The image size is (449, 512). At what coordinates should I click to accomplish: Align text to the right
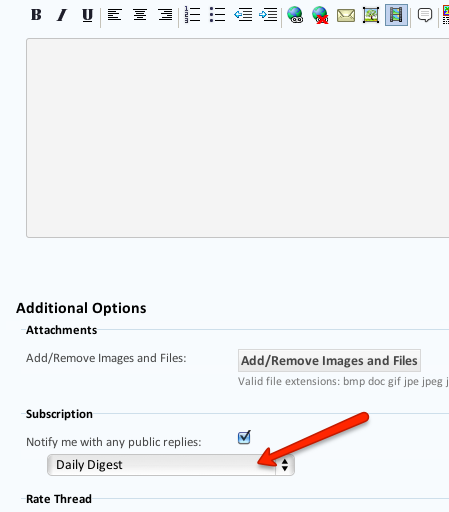click(x=165, y=15)
